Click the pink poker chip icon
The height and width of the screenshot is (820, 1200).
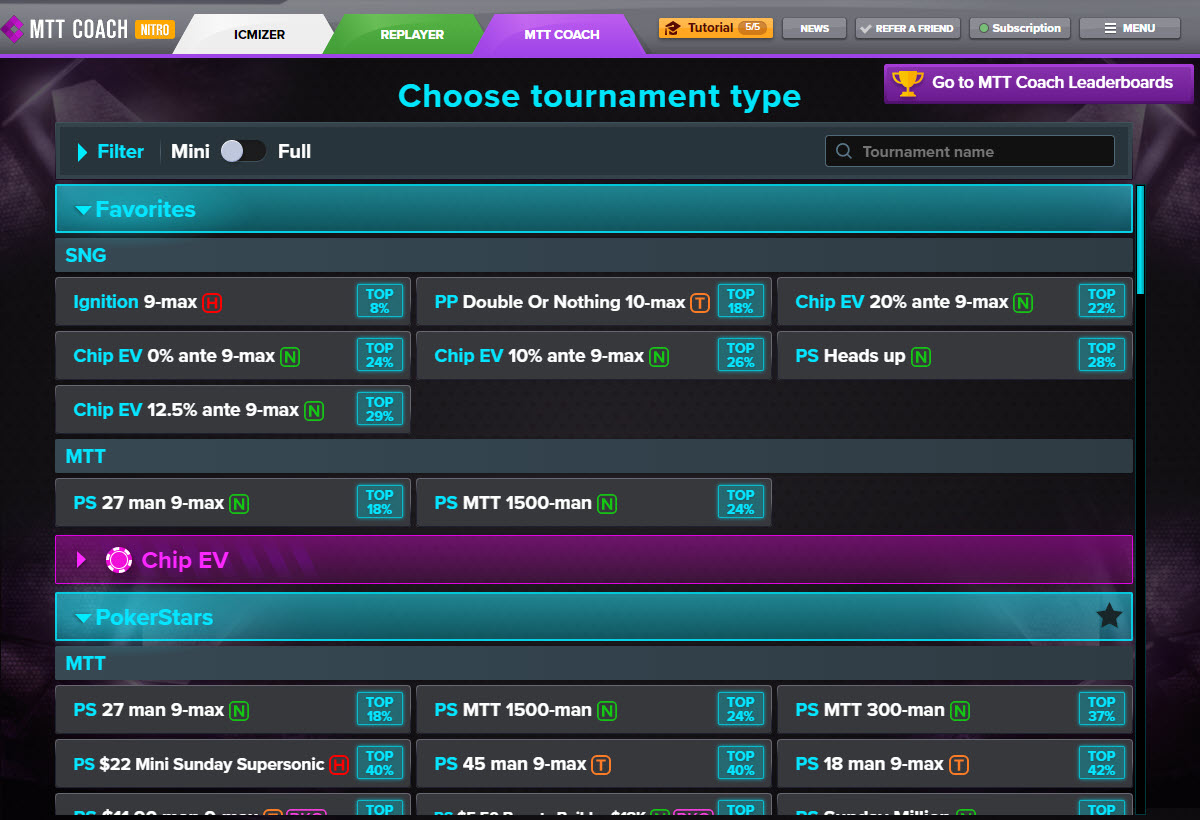tap(119, 560)
